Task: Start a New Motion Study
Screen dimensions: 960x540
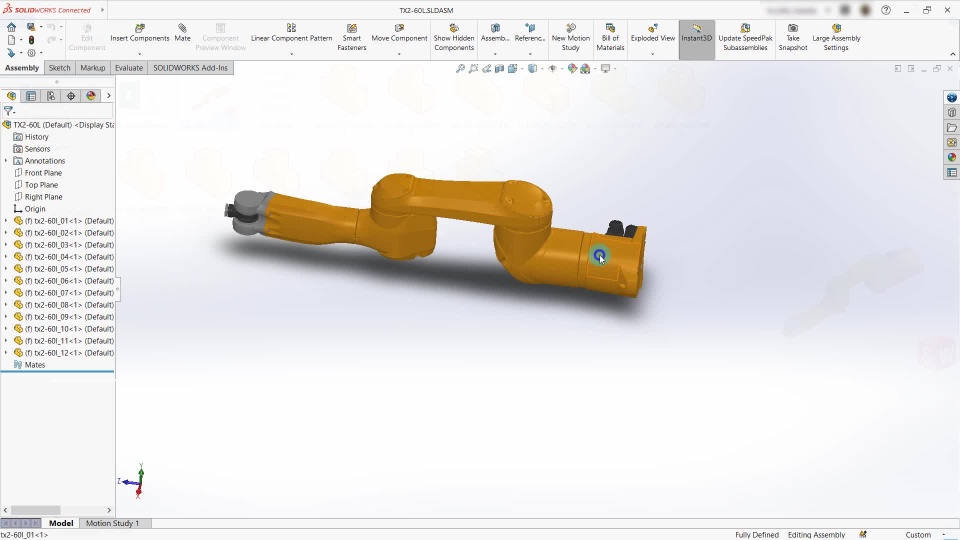Action: [x=571, y=37]
